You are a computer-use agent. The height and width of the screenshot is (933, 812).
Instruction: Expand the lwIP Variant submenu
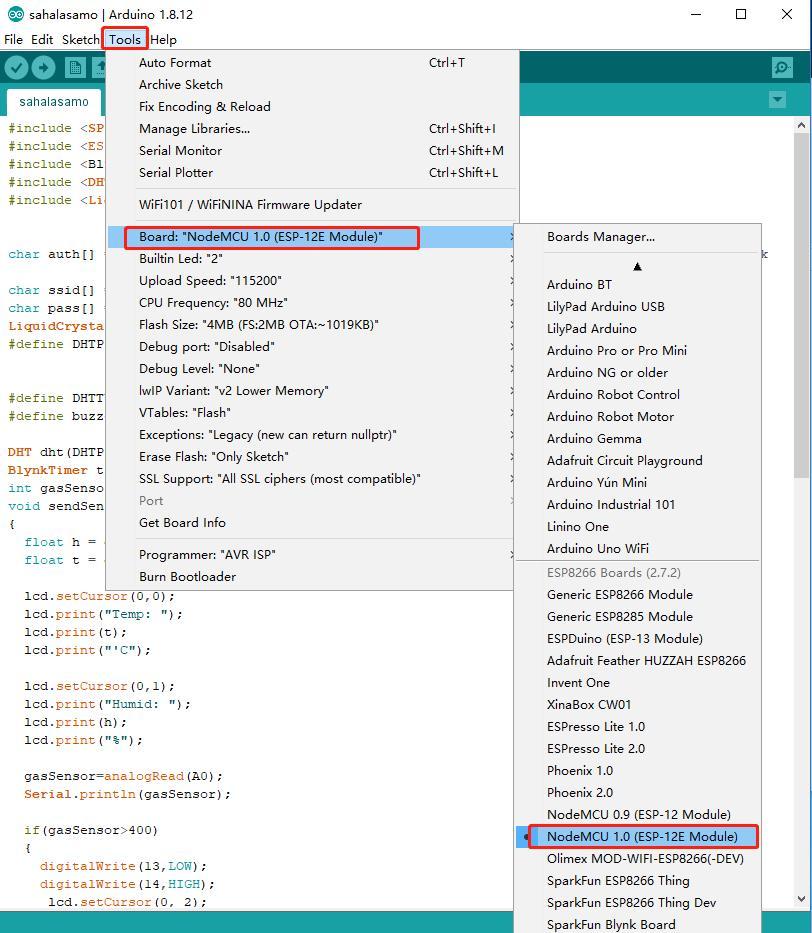pos(311,391)
